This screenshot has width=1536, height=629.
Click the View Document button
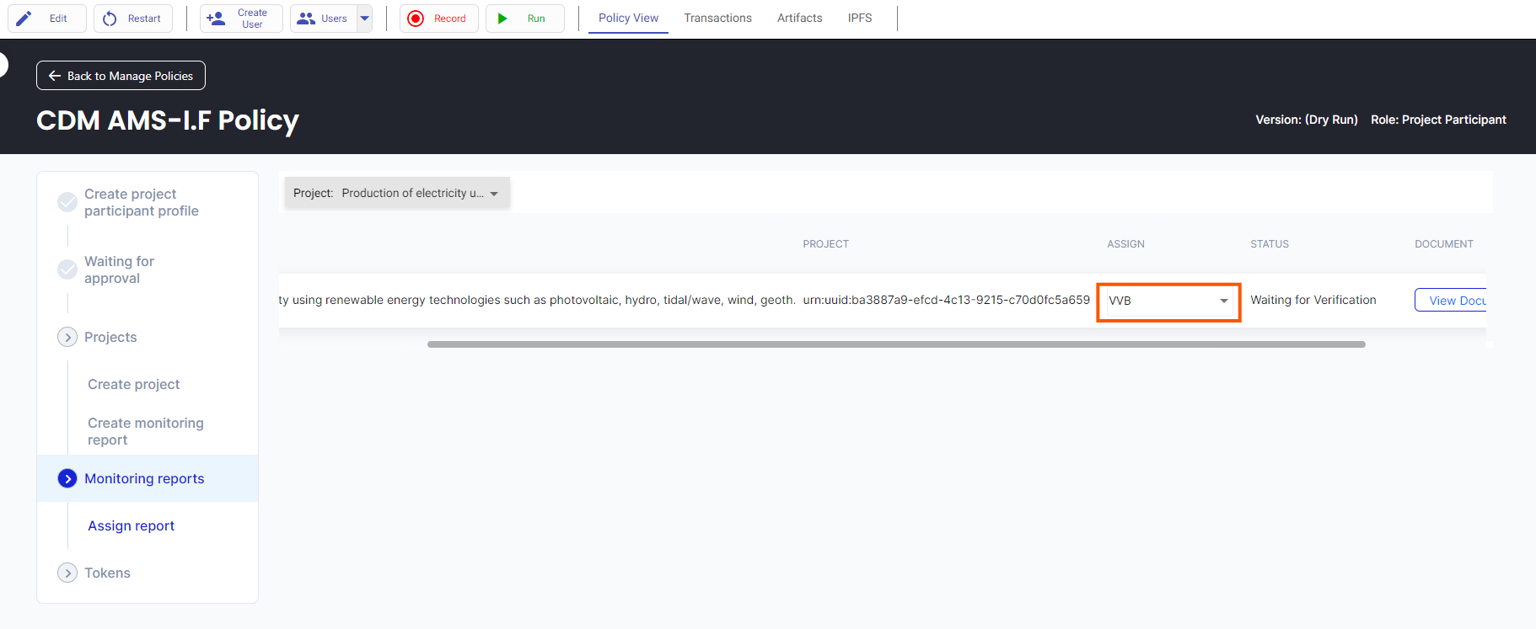pyautogui.click(x=1450, y=301)
